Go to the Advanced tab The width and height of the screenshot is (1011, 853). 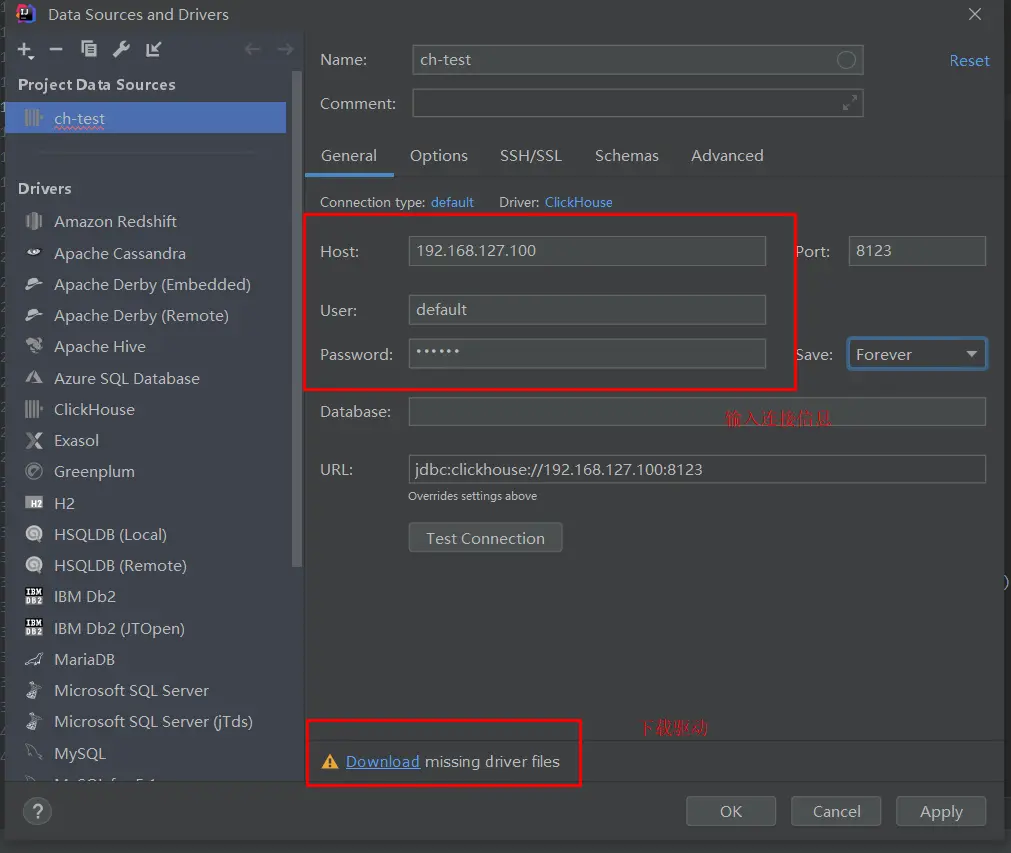(x=727, y=156)
